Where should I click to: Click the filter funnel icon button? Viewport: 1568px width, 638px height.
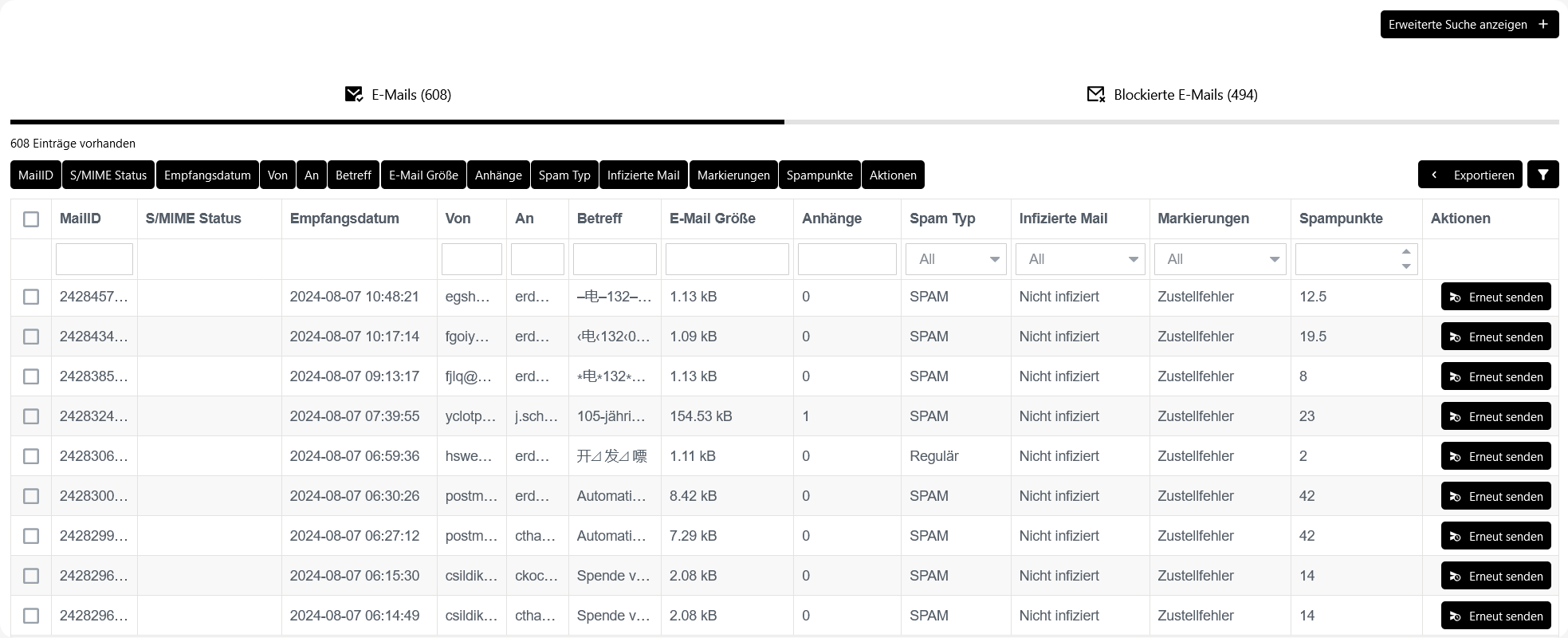click(x=1542, y=175)
